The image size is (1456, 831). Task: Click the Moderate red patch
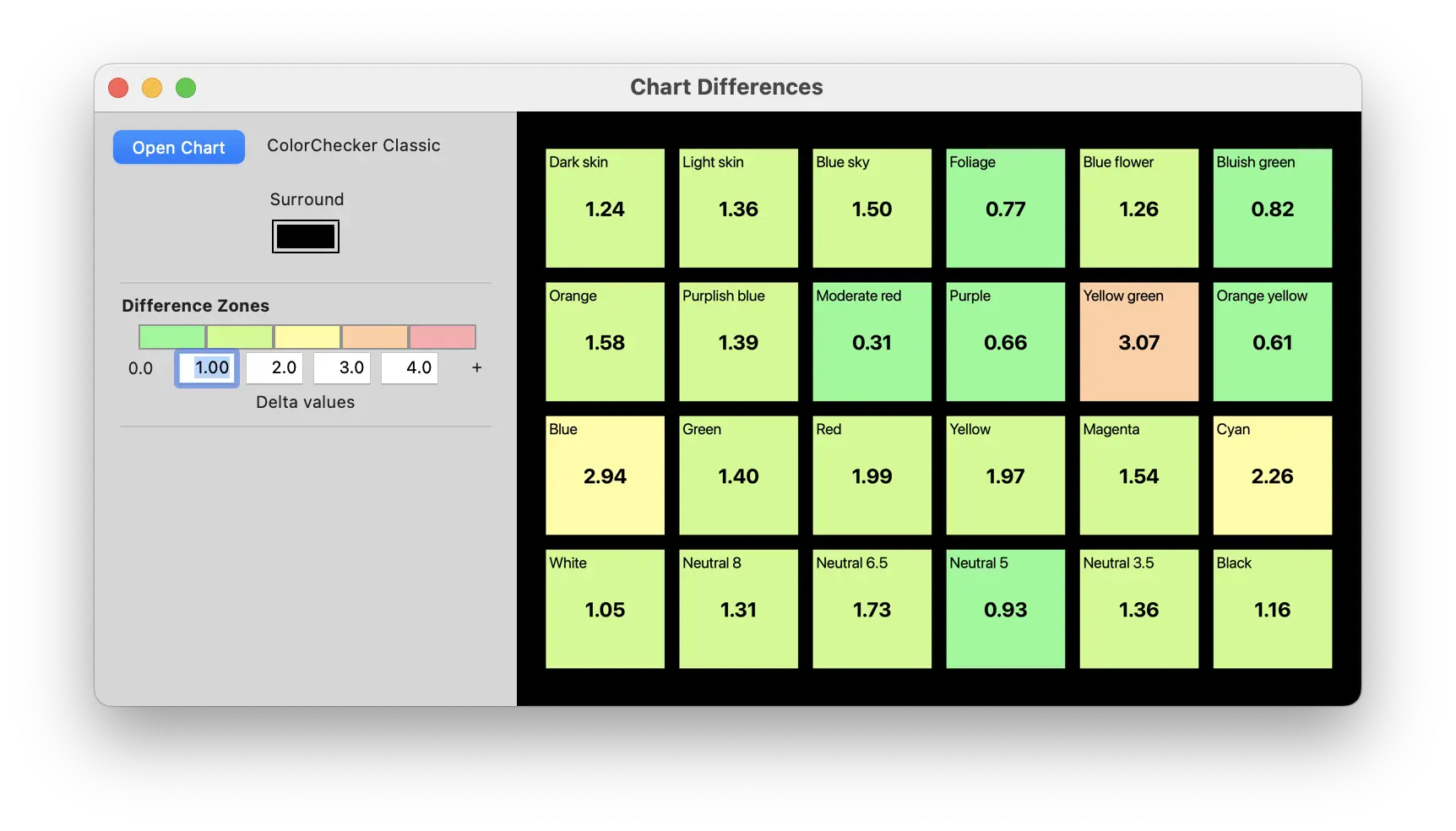pos(872,342)
